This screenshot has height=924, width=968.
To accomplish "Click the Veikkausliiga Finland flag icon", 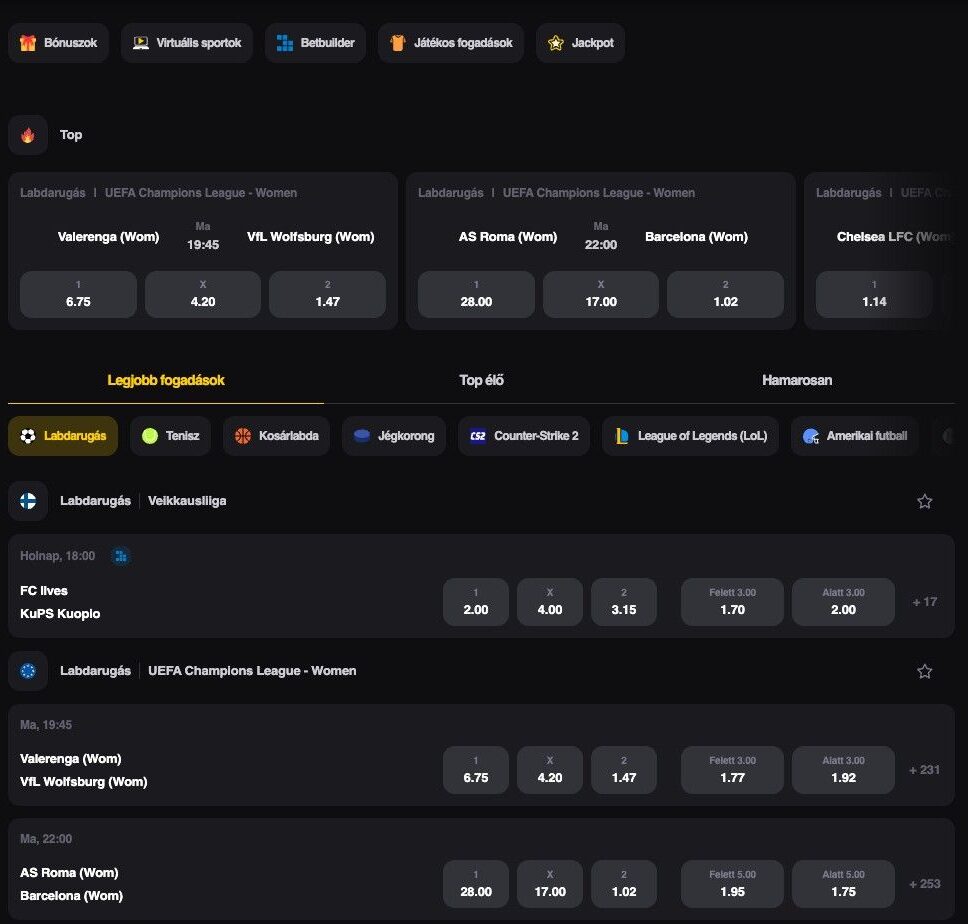I will (28, 501).
